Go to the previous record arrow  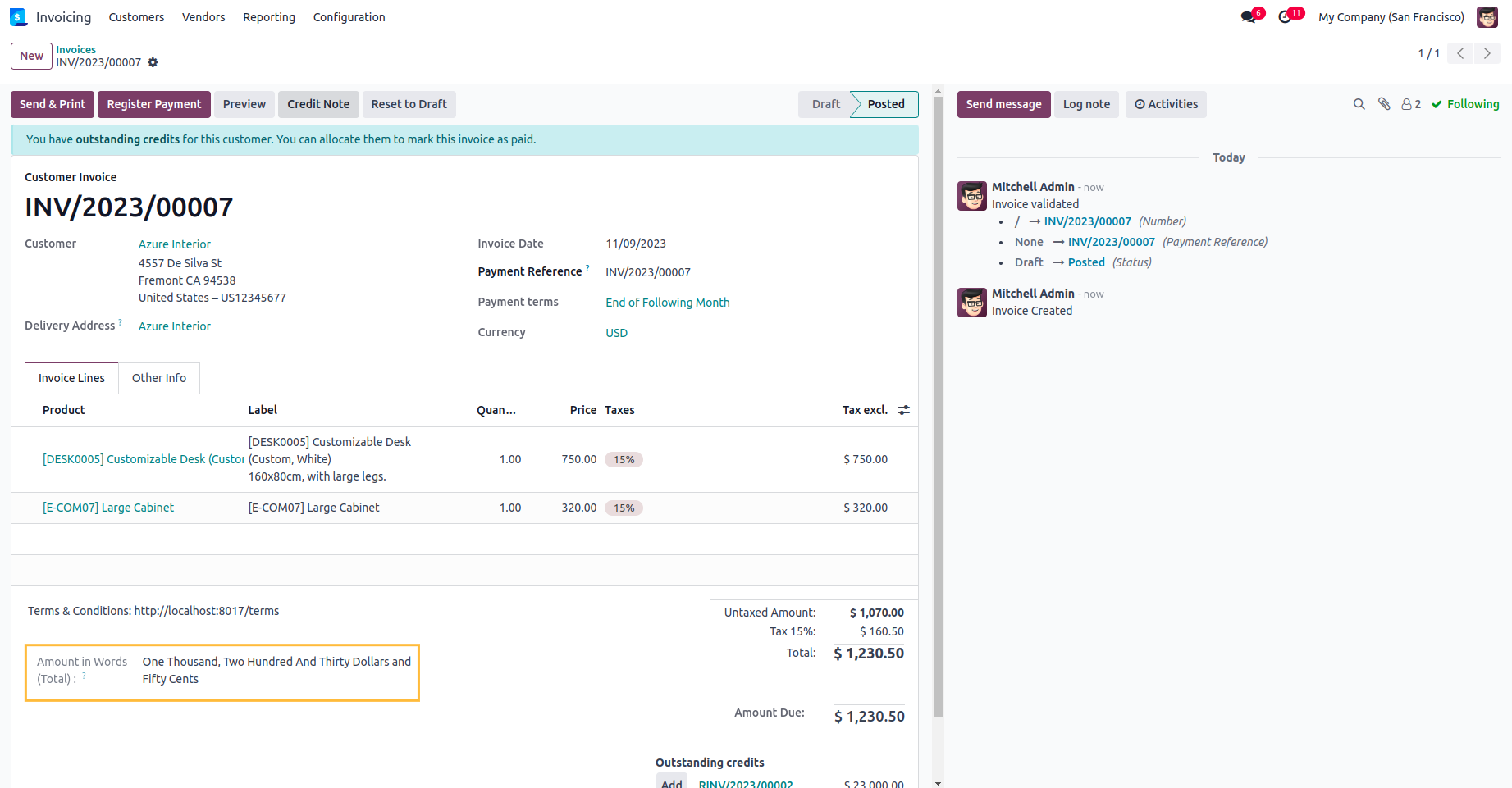[x=1460, y=53]
